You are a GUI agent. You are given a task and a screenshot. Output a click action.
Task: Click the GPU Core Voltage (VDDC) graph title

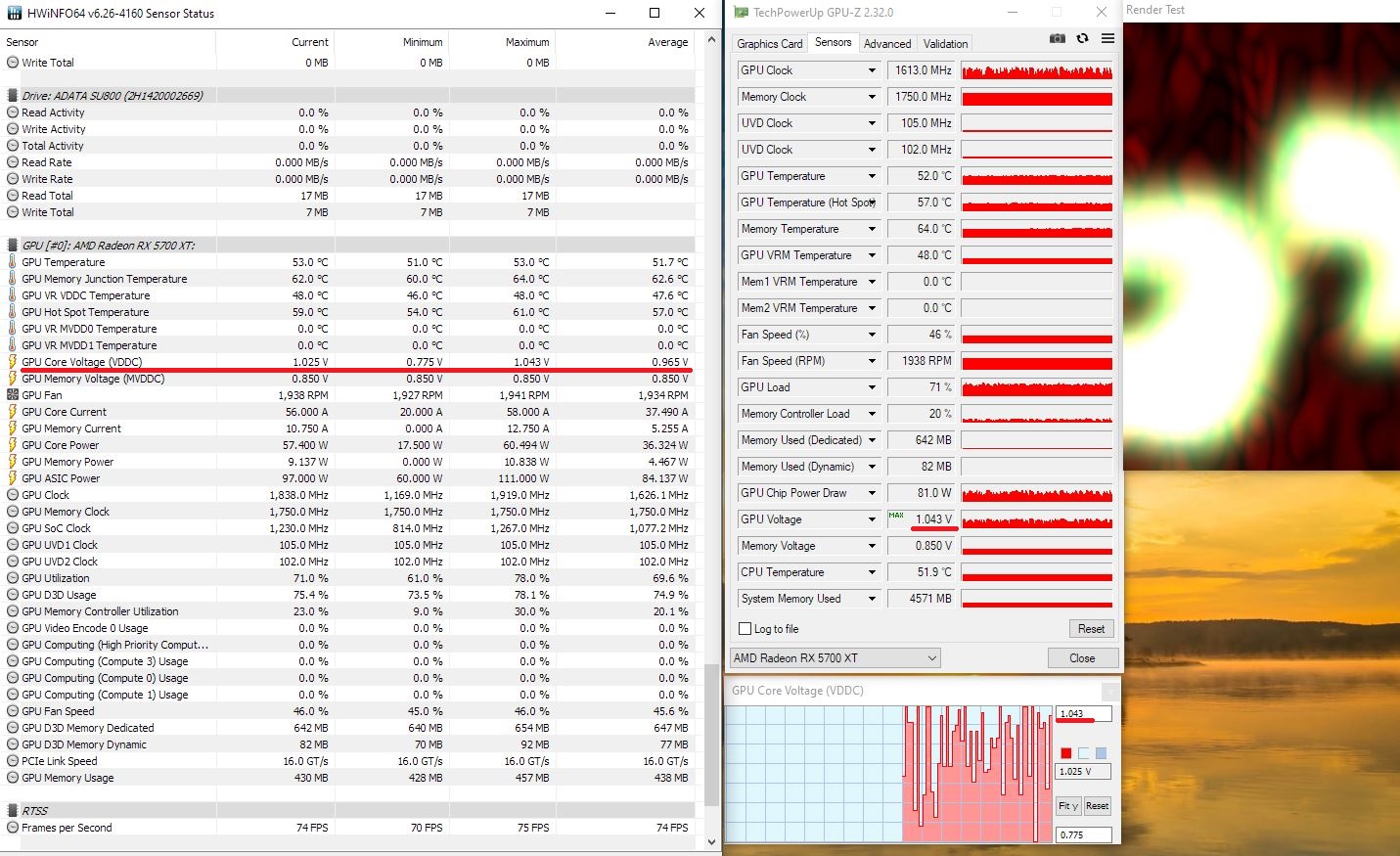797,691
